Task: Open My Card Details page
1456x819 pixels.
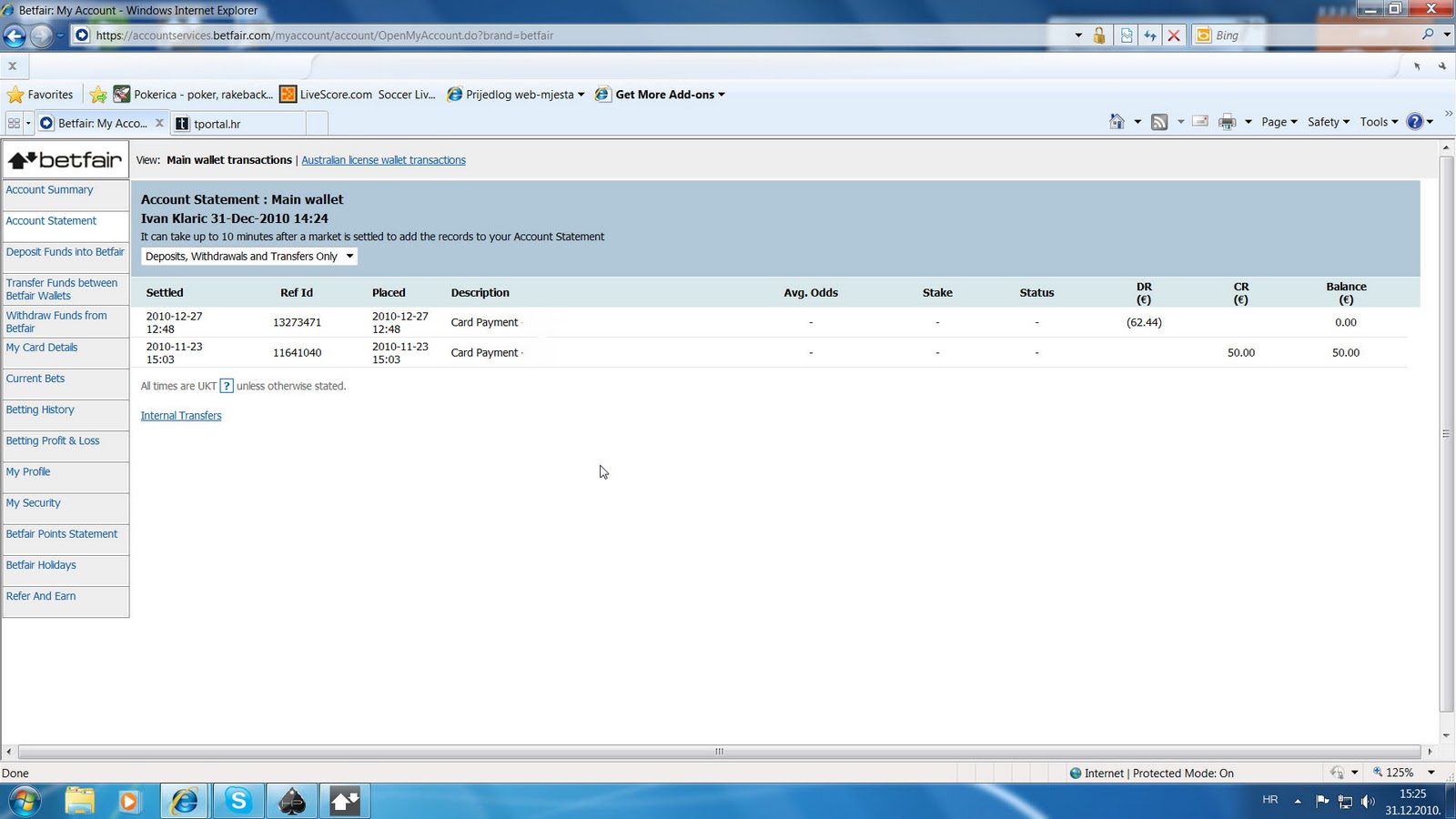Action: [x=42, y=348]
